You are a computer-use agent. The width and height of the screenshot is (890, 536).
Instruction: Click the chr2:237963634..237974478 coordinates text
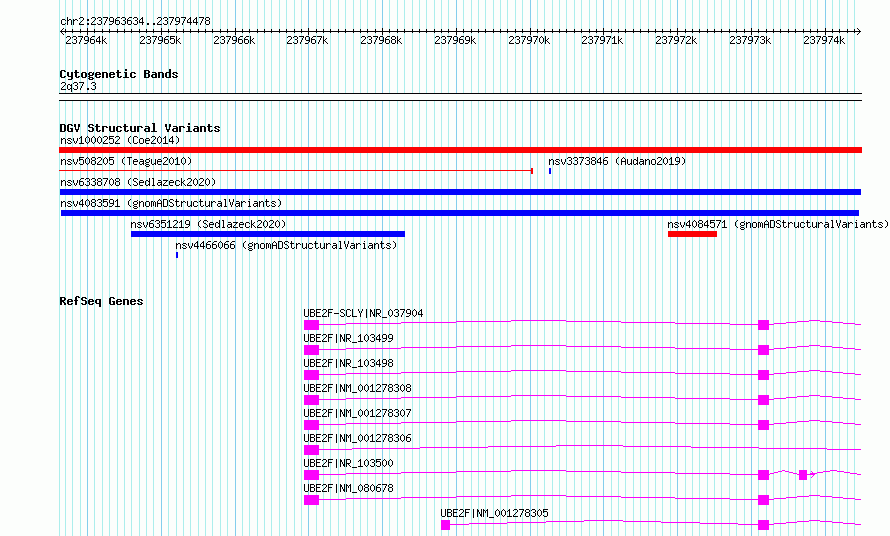135,22
